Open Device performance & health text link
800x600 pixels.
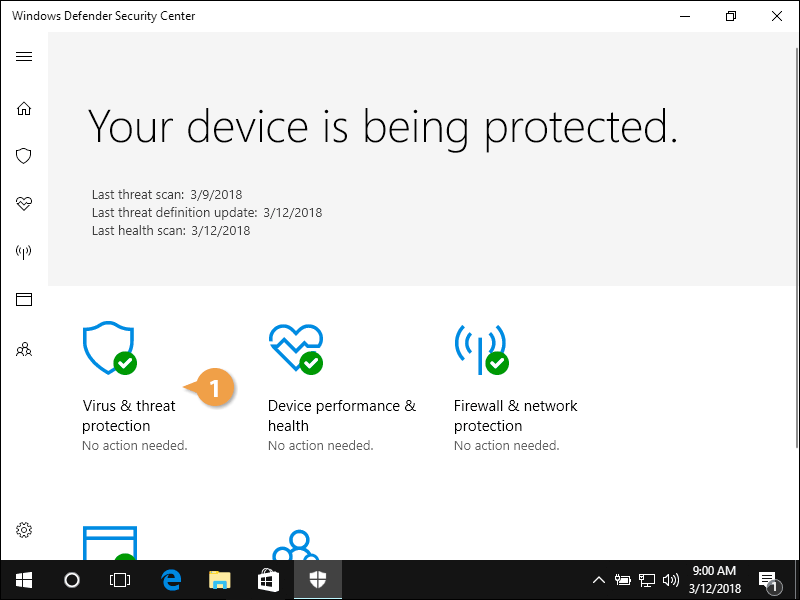[x=341, y=416]
